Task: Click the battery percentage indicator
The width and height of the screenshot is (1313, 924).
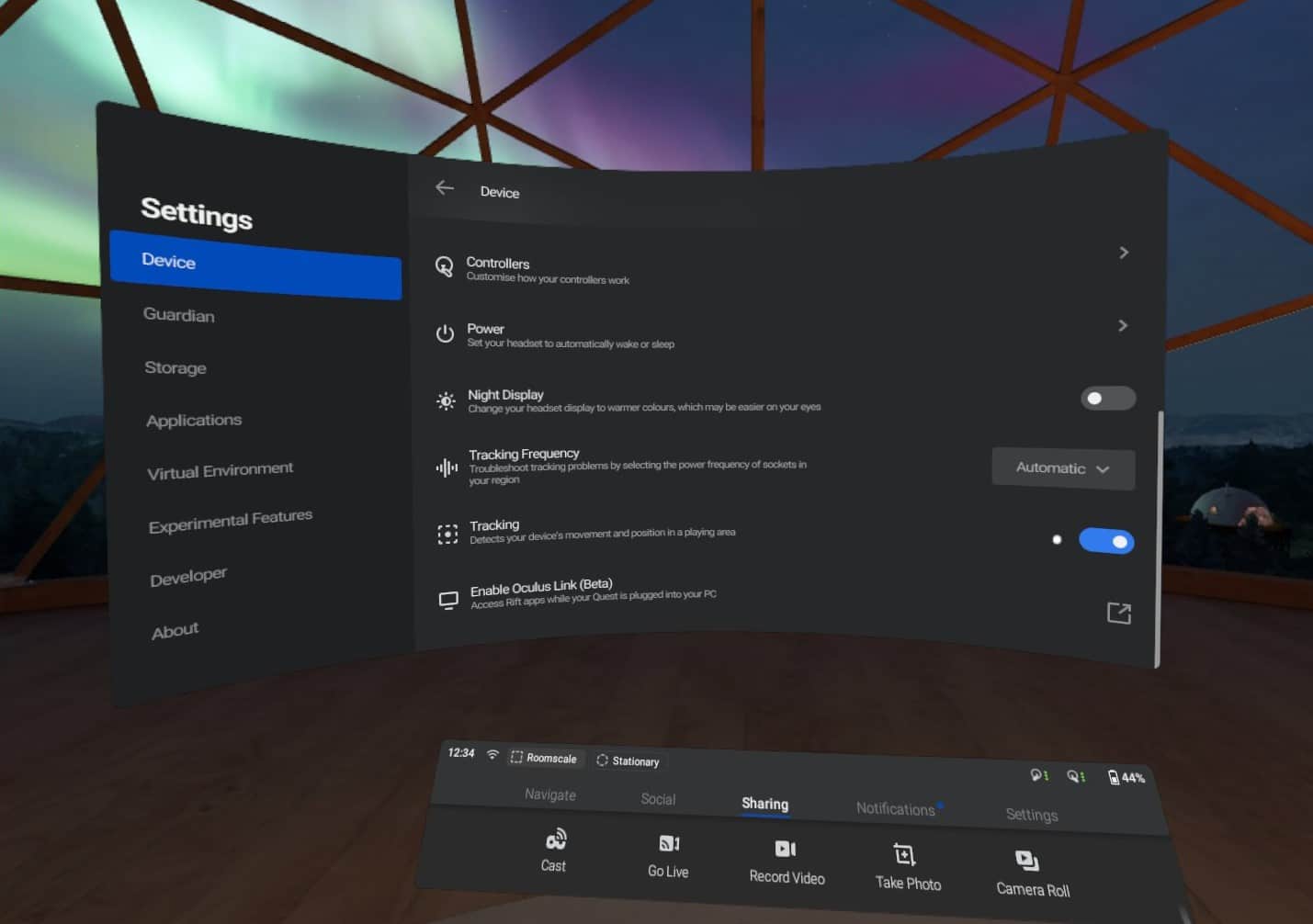Action: pyautogui.click(x=1127, y=777)
